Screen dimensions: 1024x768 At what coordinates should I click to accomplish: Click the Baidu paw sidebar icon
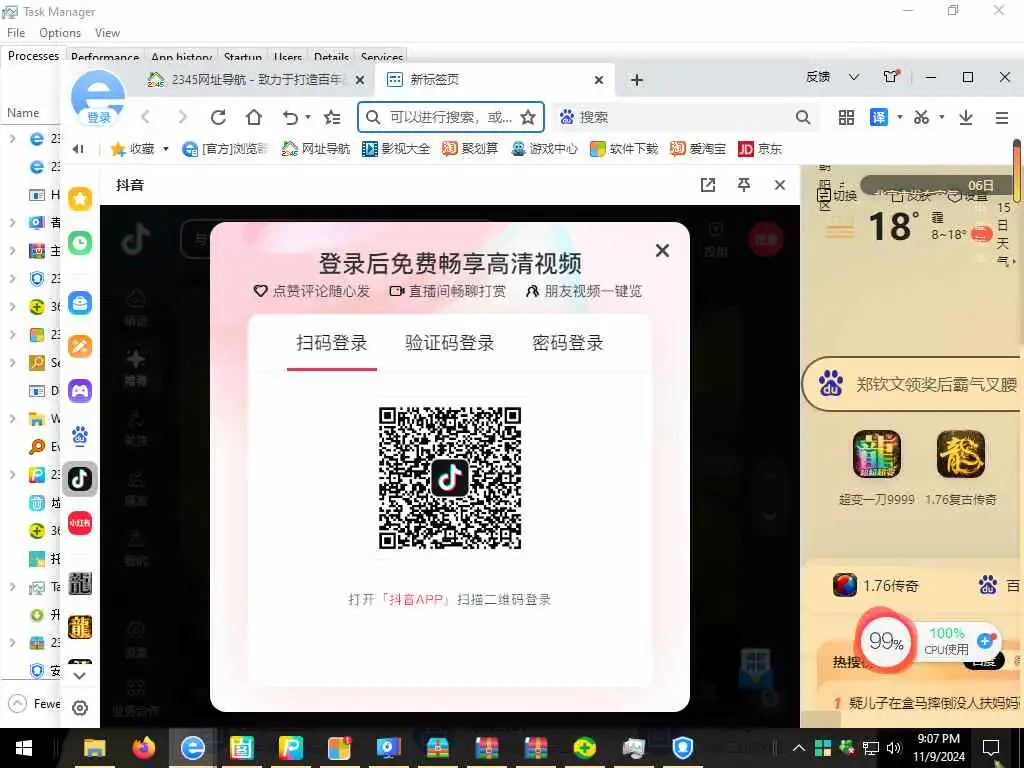[80, 435]
